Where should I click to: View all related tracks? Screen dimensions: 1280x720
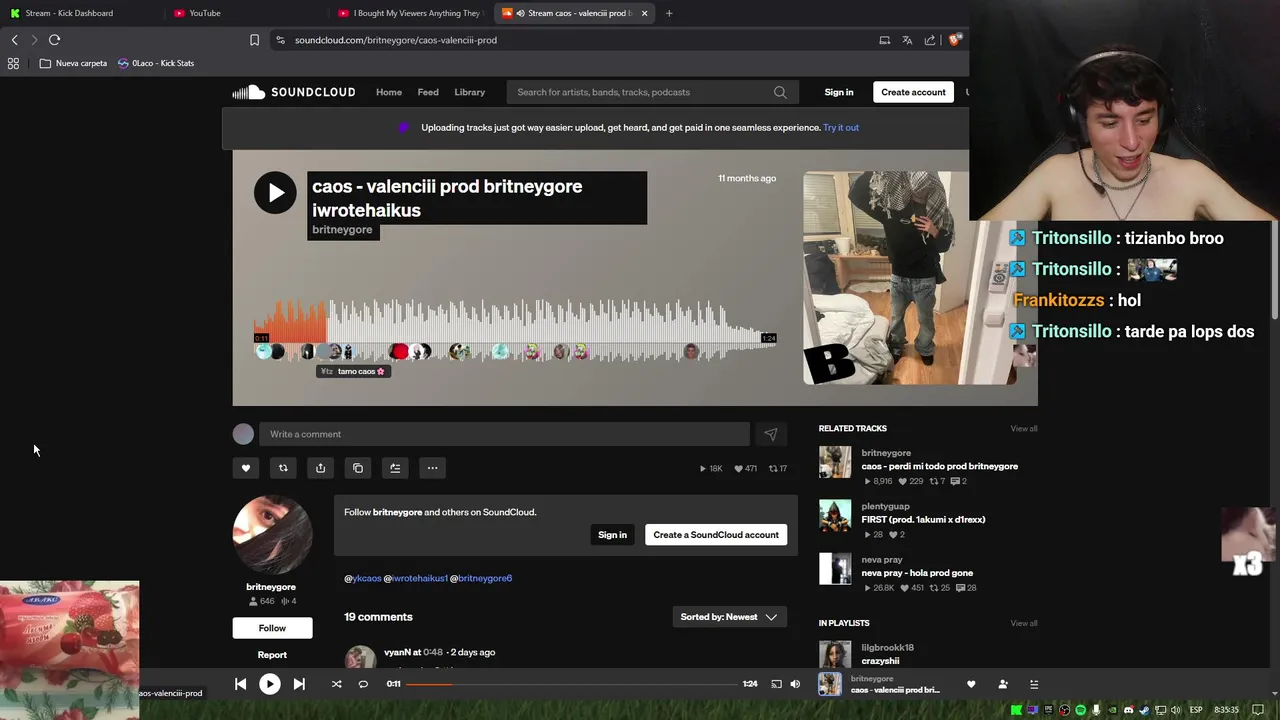pos(1024,428)
